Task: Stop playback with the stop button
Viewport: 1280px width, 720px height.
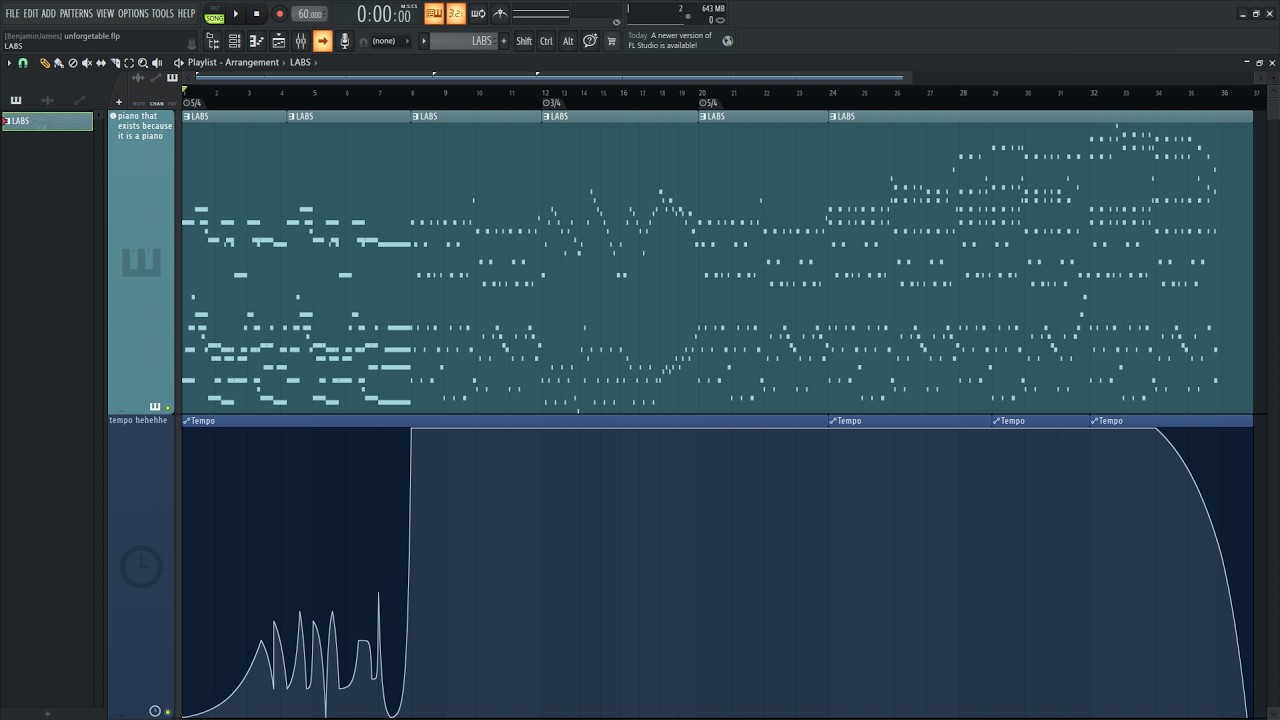Action: click(x=256, y=14)
